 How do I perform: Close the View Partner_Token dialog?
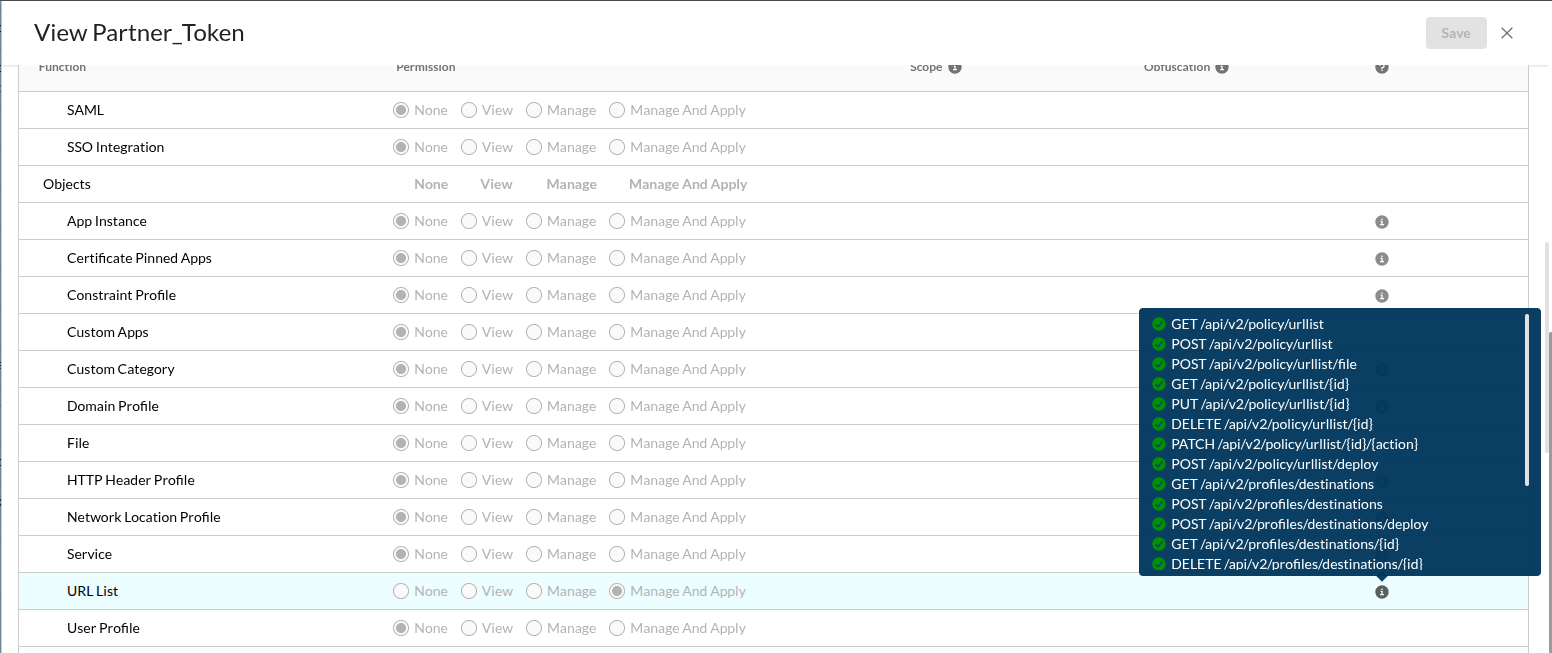(1507, 33)
